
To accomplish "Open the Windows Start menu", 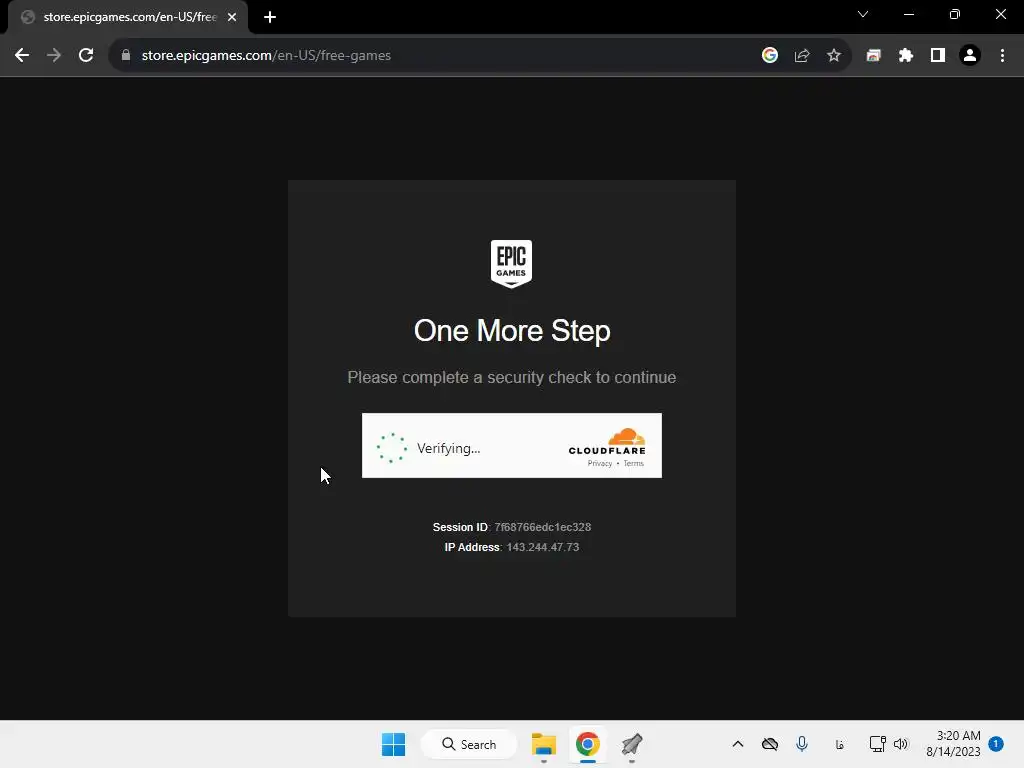I will (x=393, y=744).
